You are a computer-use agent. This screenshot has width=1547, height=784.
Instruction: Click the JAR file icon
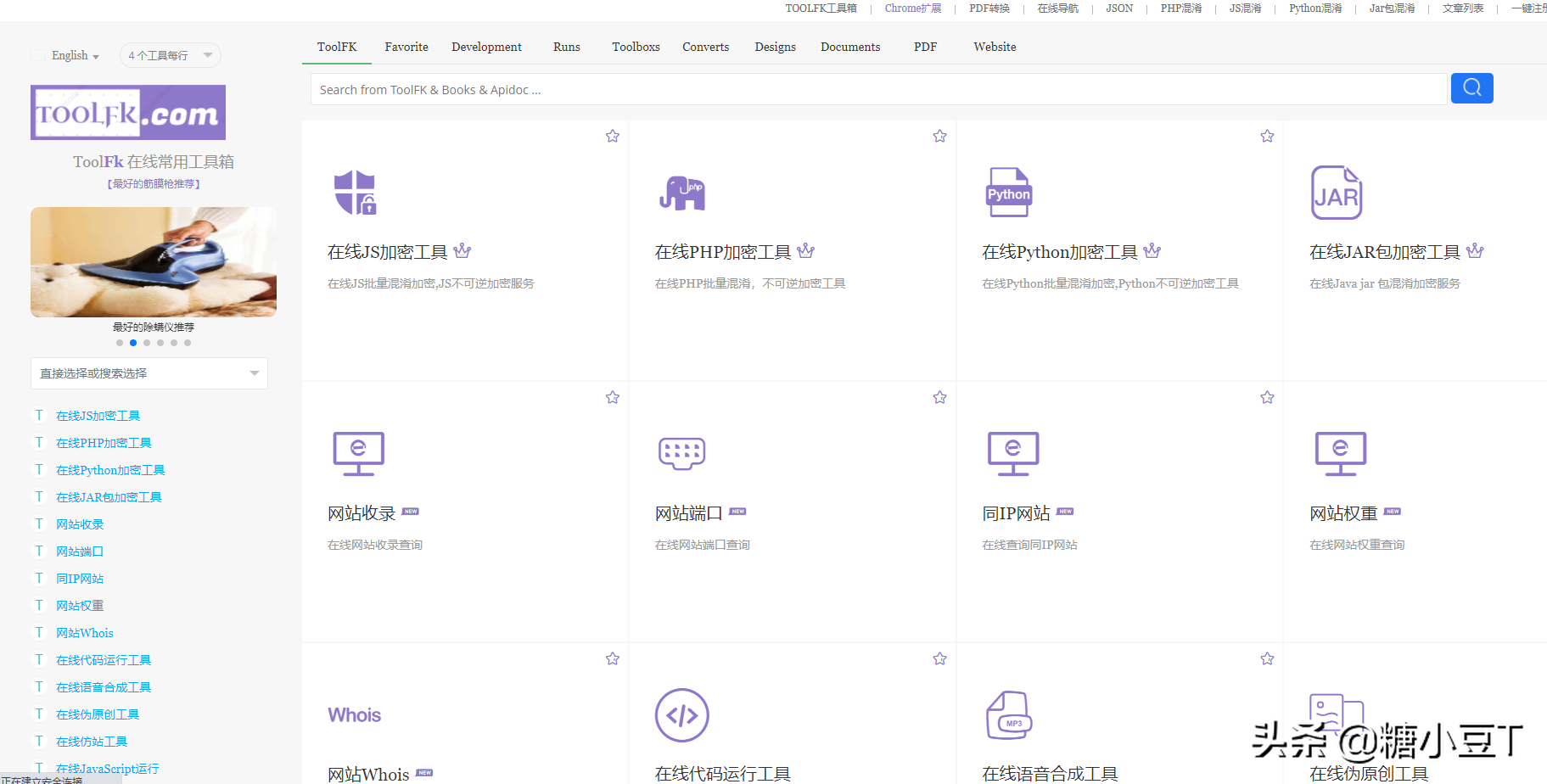click(1337, 193)
